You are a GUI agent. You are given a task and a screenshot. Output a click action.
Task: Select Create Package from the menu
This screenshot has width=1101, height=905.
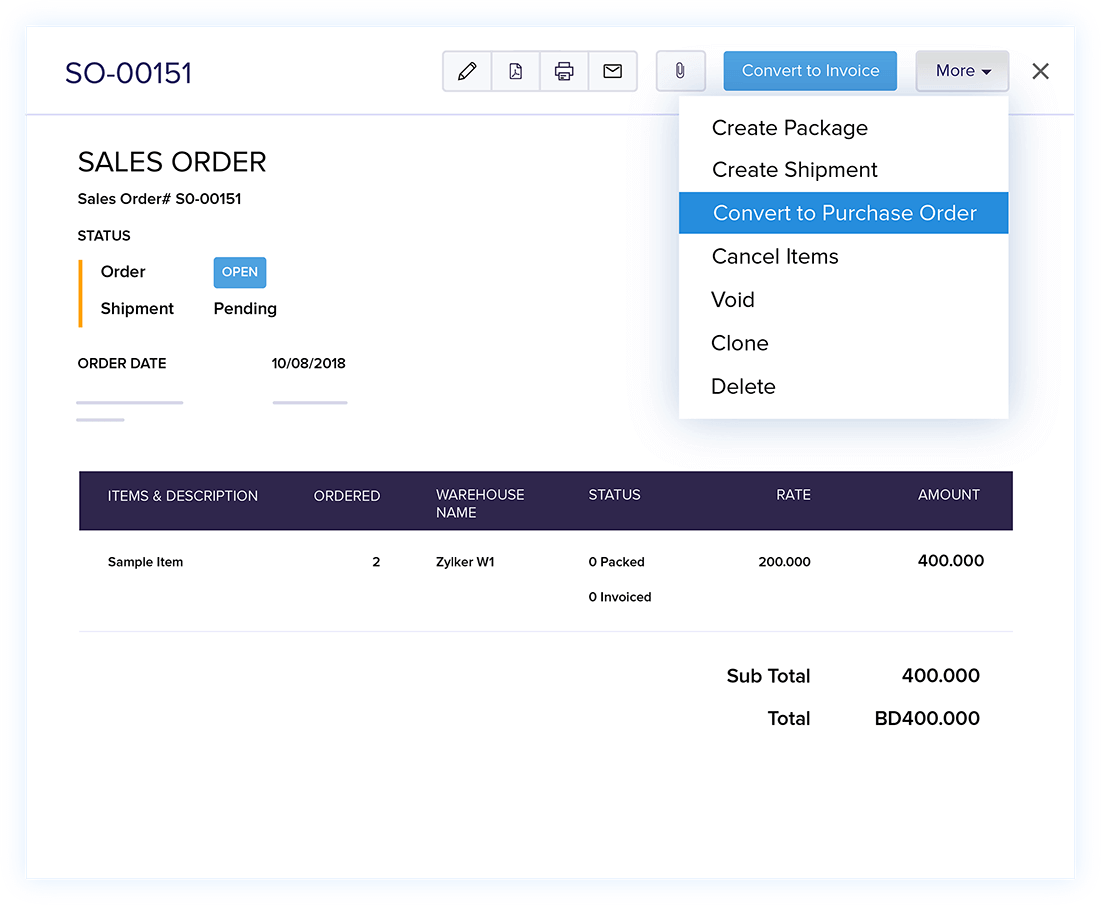click(x=789, y=128)
